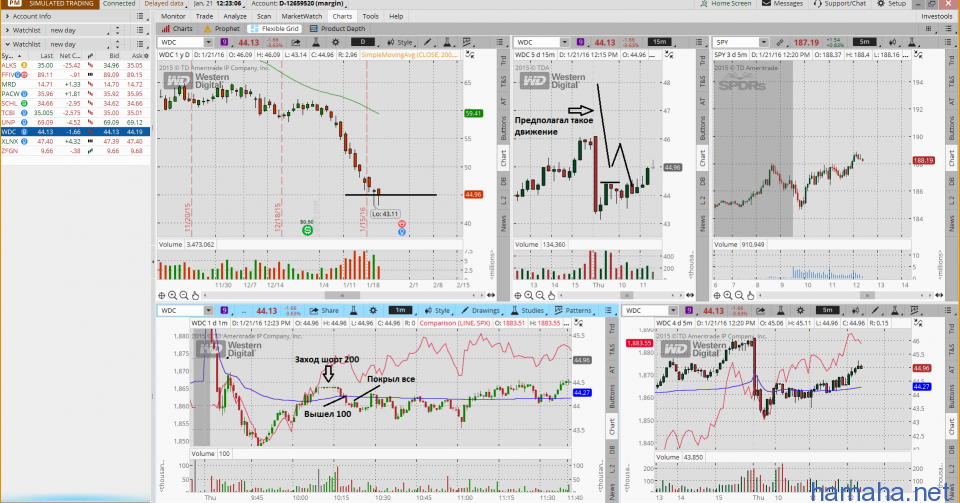The height and width of the screenshot is (503, 960).
Task: Open symbol dropdown in WDC 15m chart
Action: 564,42
